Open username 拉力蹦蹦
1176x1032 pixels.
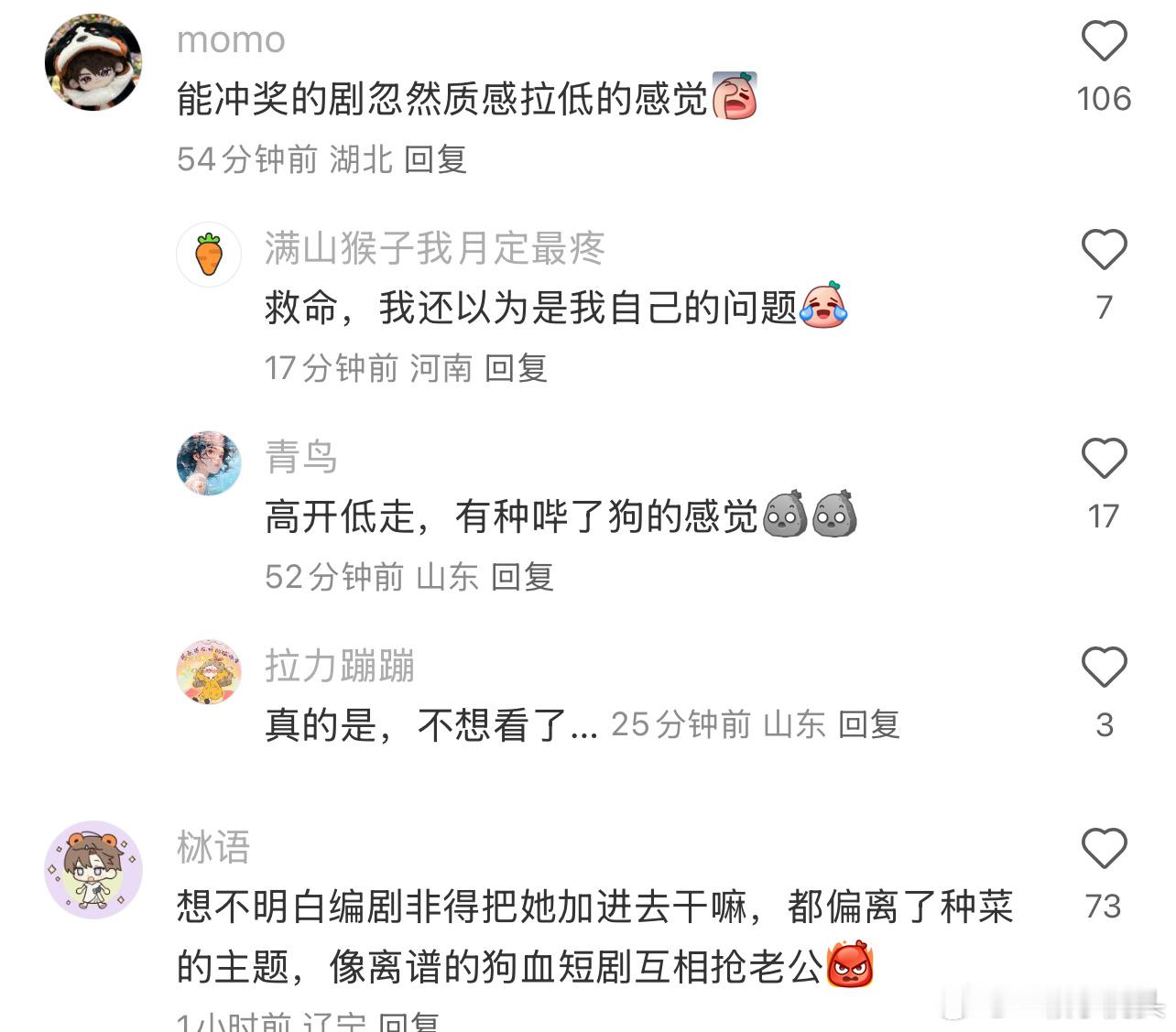point(340,666)
